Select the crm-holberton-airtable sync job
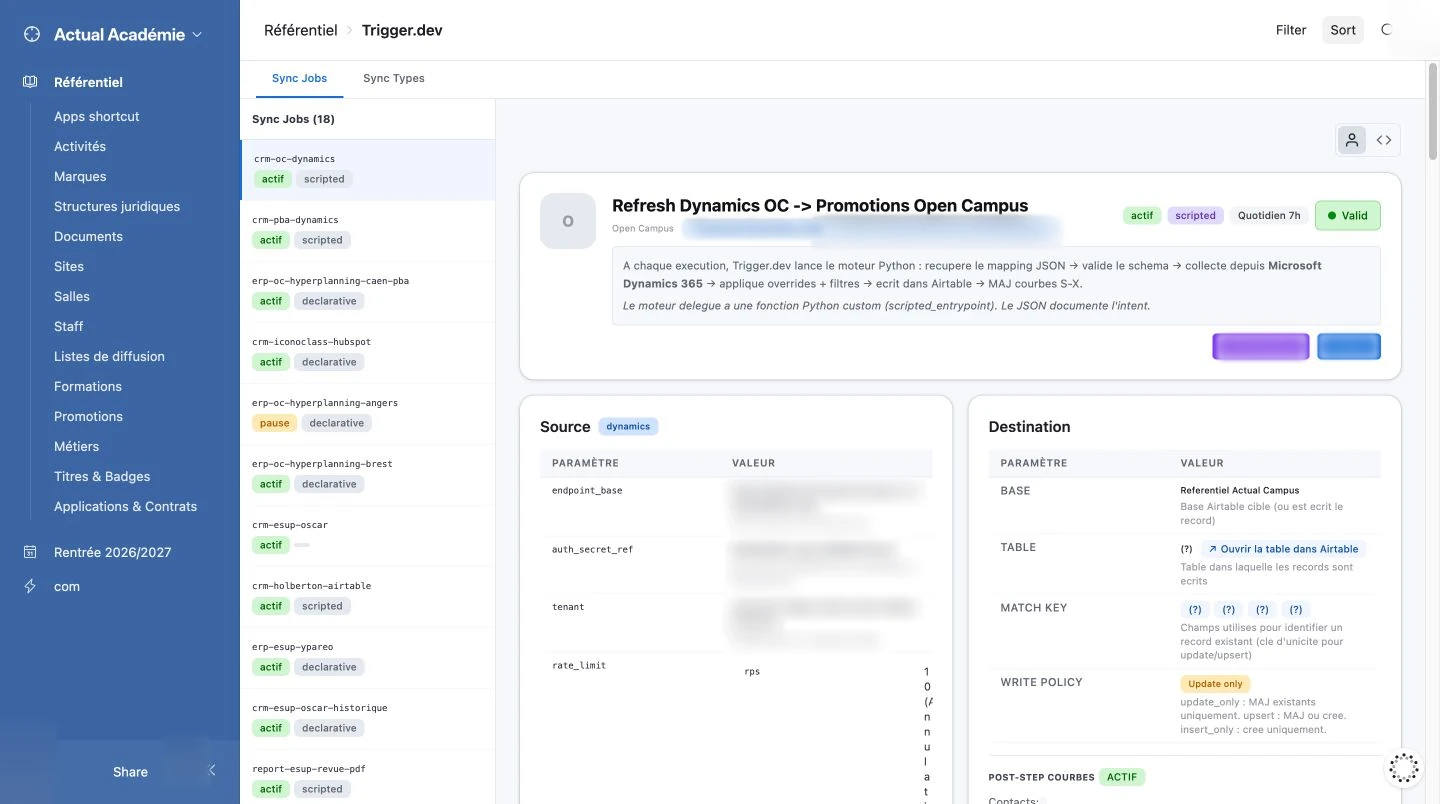The image size is (1440, 804). (368, 597)
